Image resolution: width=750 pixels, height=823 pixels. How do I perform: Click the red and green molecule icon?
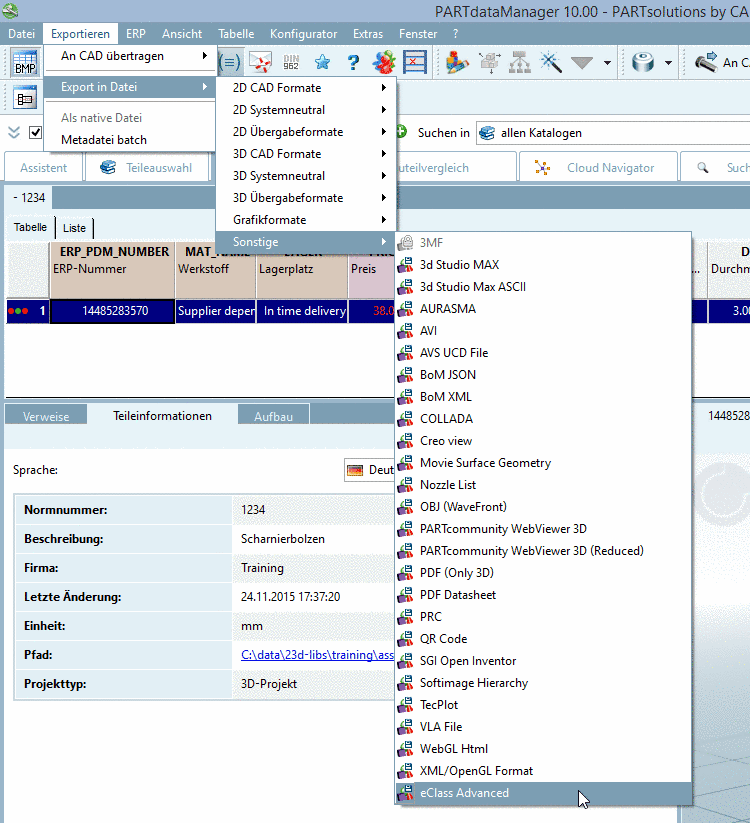click(x=384, y=62)
